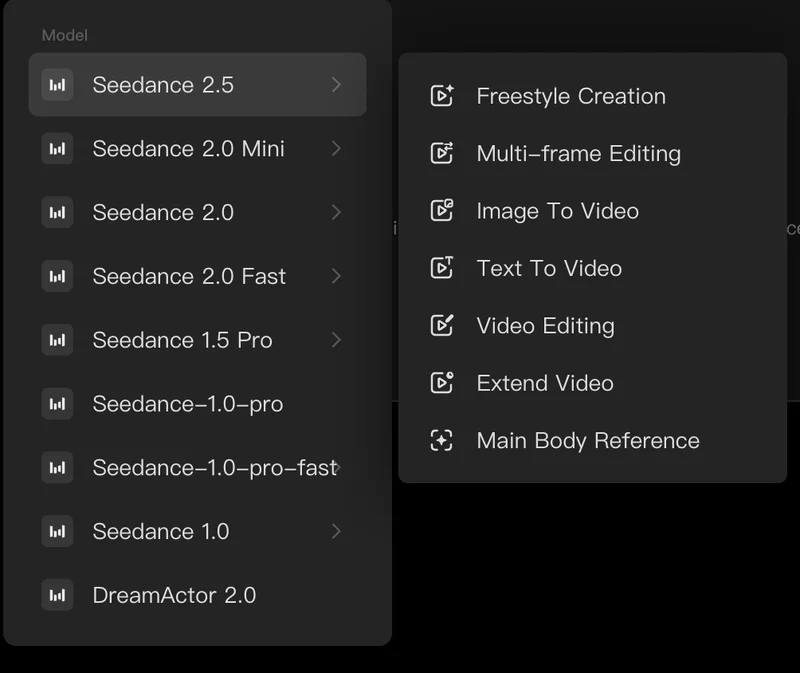The height and width of the screenshot is (673, 800).
Task: Expand the Seedance 1.5 Pro chevron
Action: tap(336, 340)
